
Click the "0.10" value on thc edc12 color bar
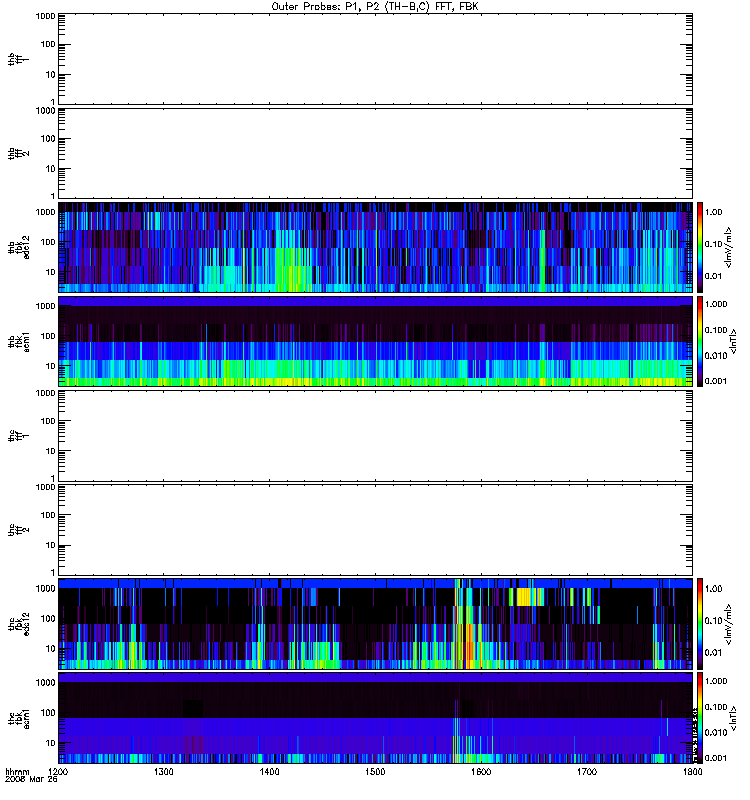point(713,620)
